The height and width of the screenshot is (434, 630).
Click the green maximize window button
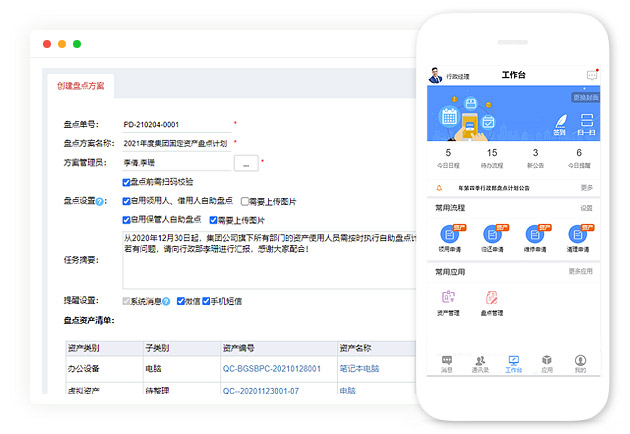pyautogui.click(x=77, y=44)
